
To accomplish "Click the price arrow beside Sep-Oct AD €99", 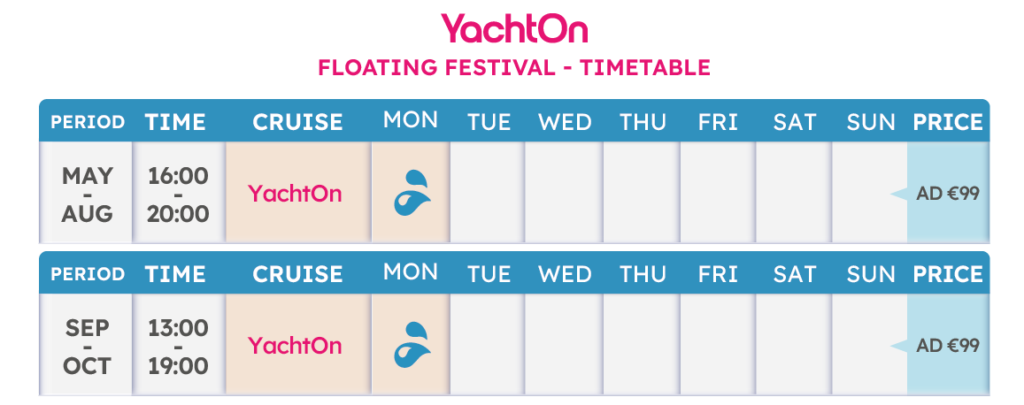I will (898, 346).
